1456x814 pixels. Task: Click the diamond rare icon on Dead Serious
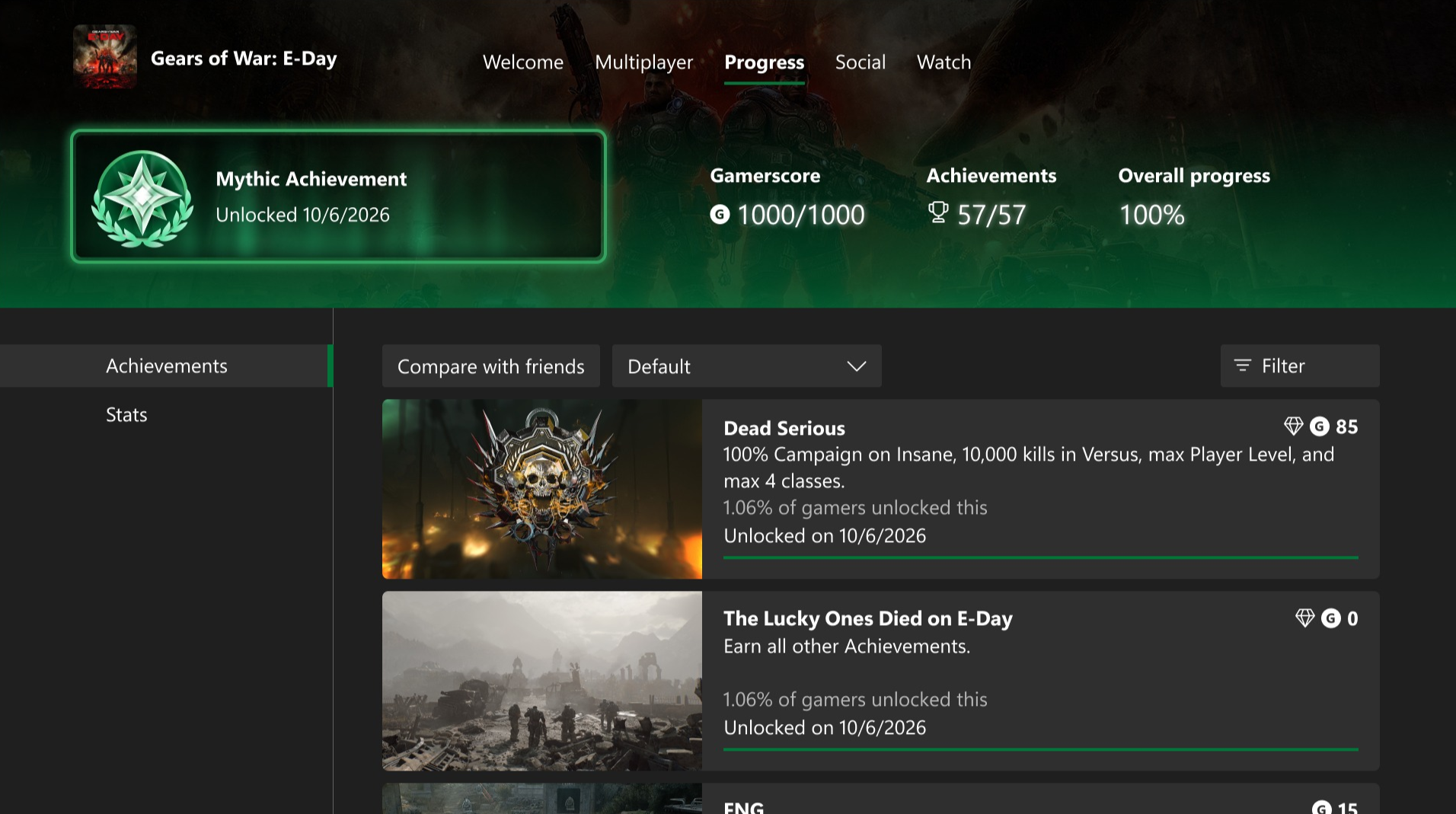coord(1293,426)
